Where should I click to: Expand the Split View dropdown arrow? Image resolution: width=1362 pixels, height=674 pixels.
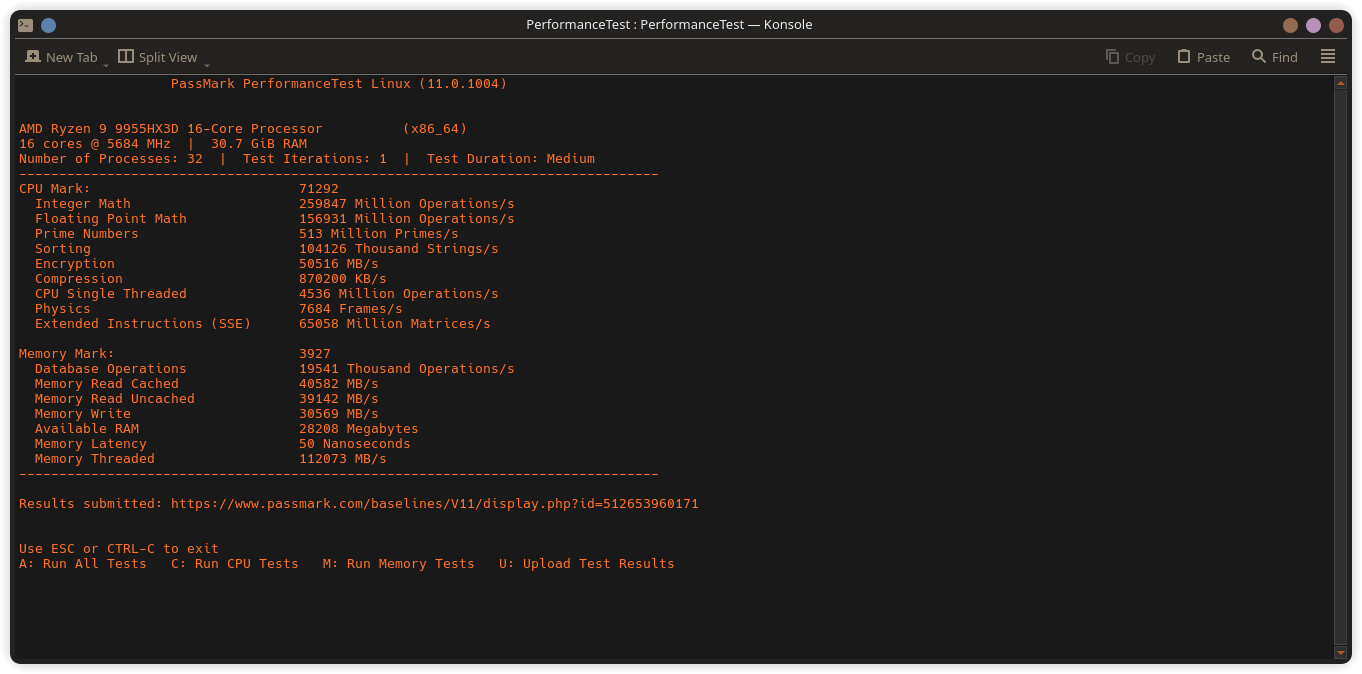(x=207, y=64)
